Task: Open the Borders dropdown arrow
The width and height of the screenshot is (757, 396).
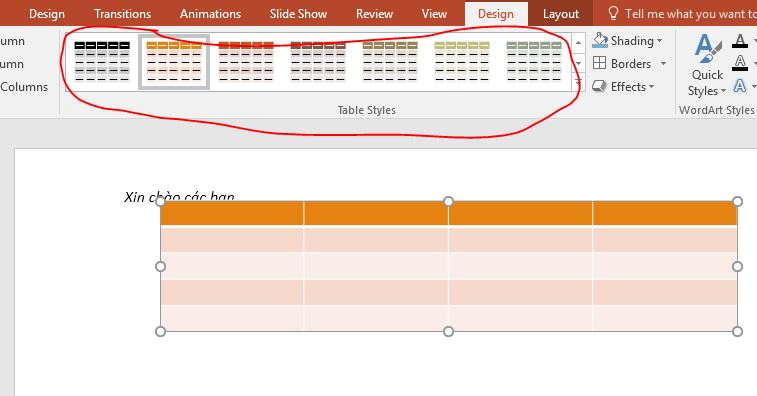Action: pyautogui.click(x=663, y=63)
